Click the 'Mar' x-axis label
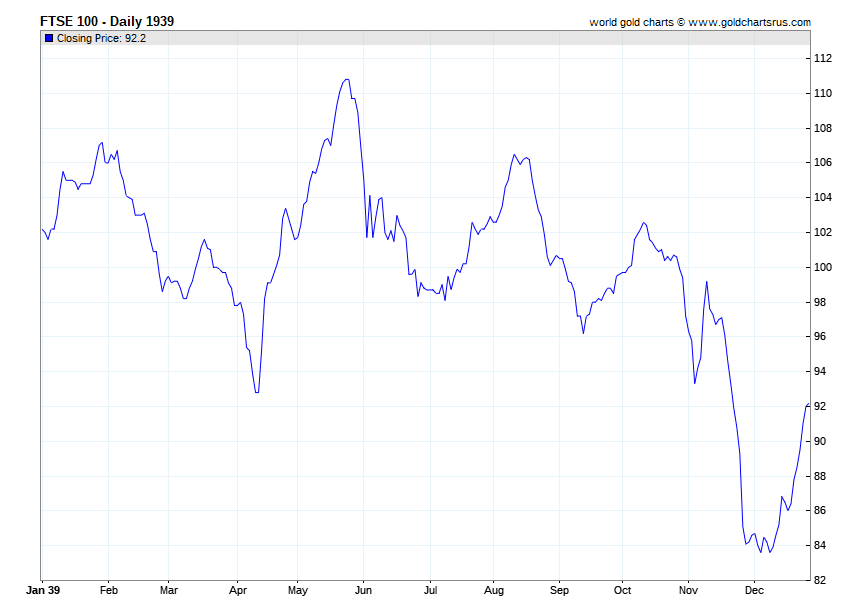 click(x=169, y=590)
